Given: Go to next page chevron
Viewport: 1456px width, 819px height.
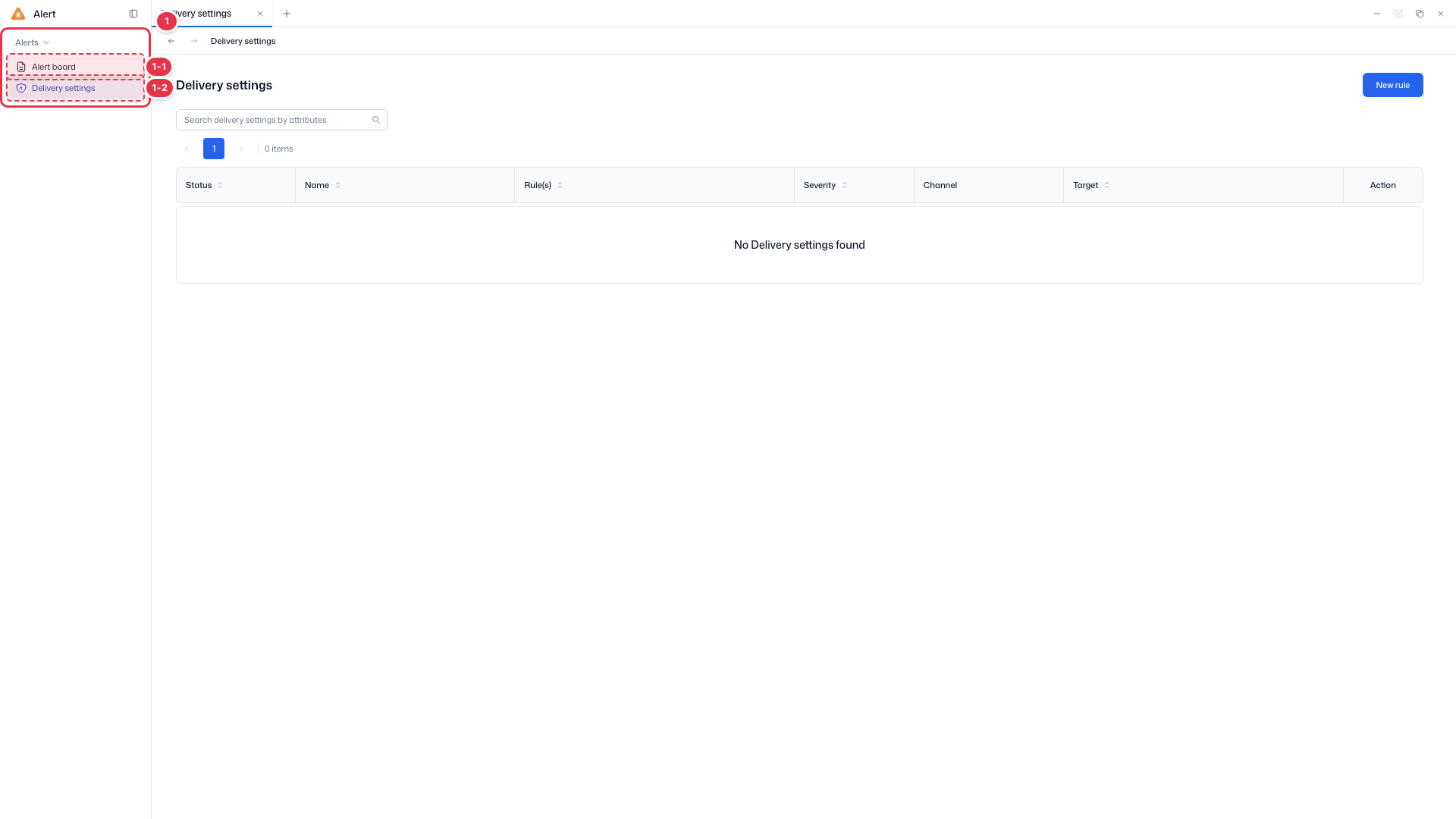Looking at the screenshot, I should pyautogui.click(x=241, y=149).
